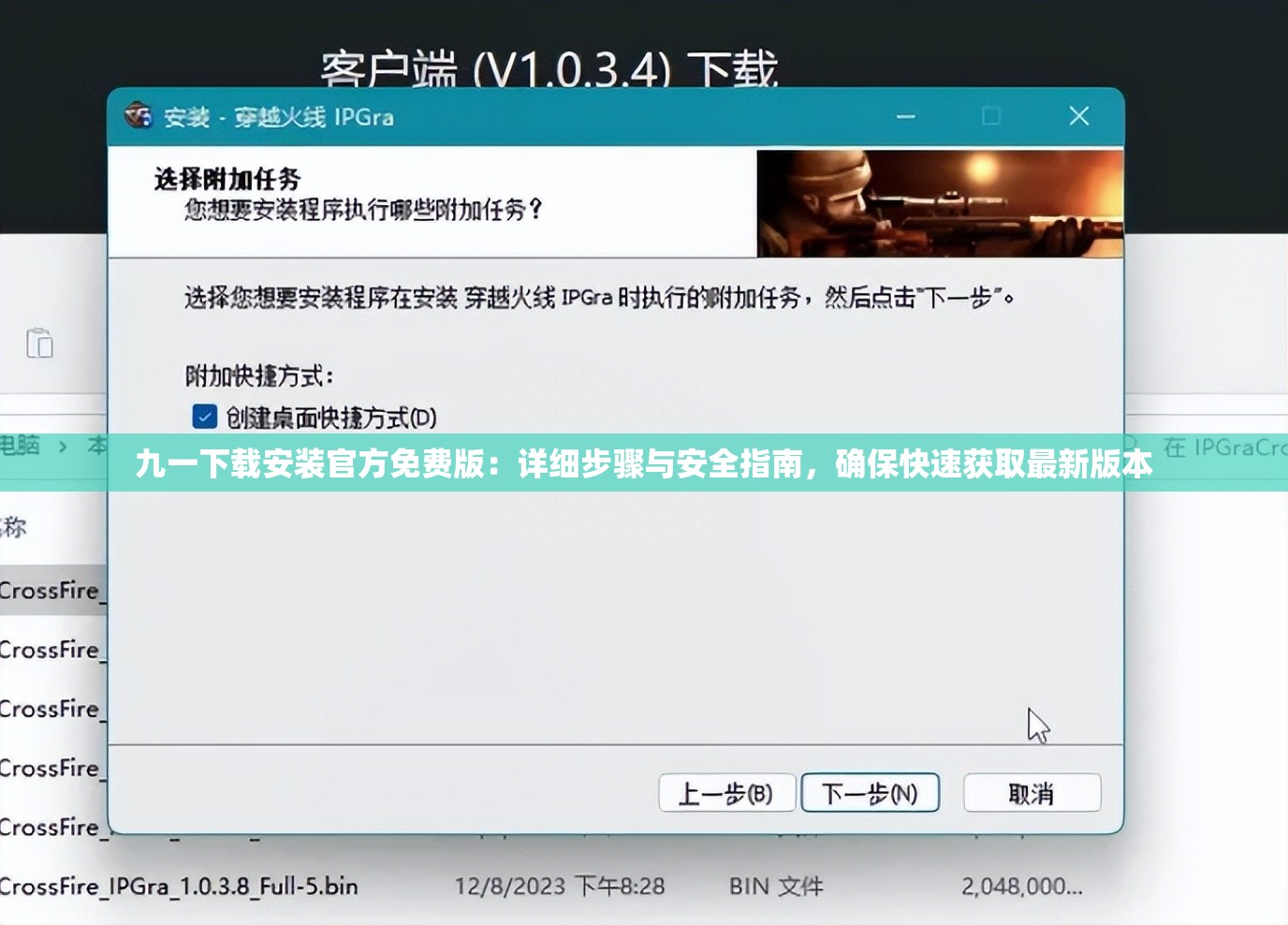Click the sniper banner image in the installer

940,203
